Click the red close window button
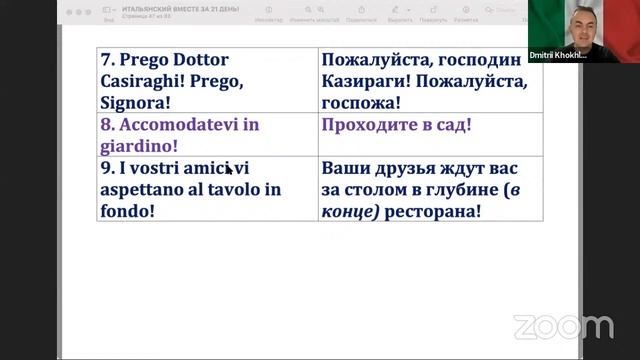 tap(69, 12)
